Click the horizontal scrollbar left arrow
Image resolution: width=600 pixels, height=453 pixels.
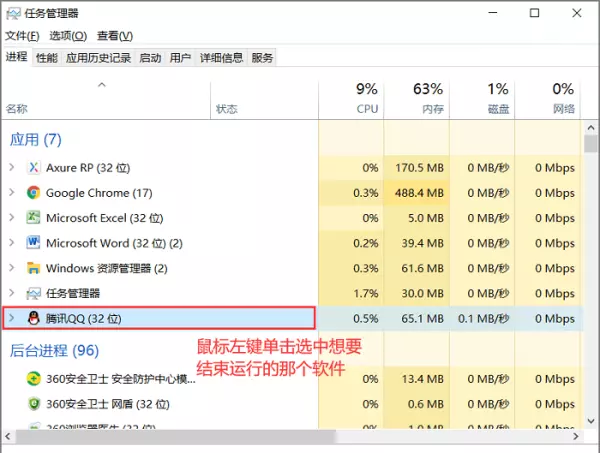pyautogui.click(x=8, y=436)
